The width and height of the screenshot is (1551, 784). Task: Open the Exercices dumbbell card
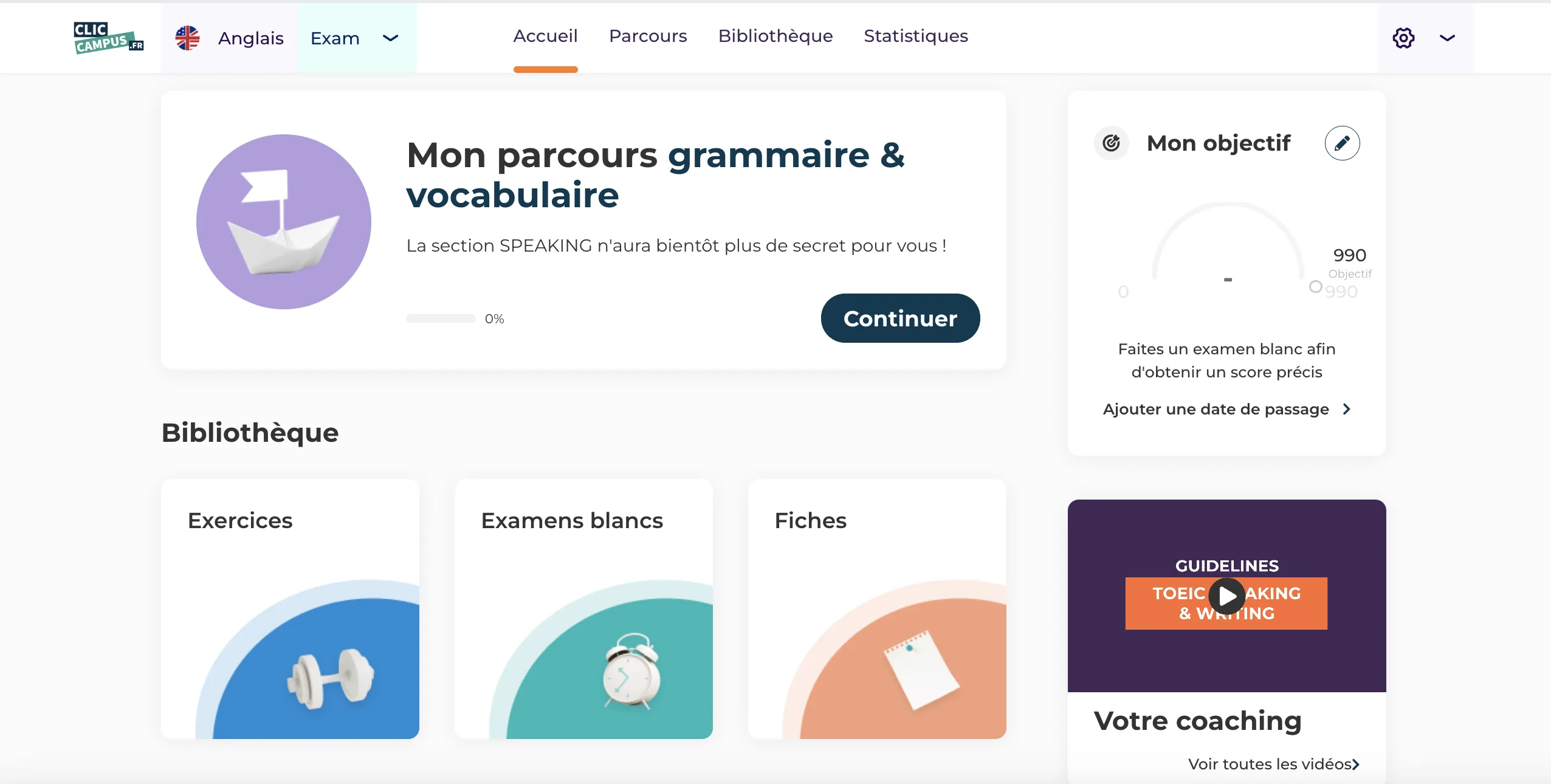[290, 609]
